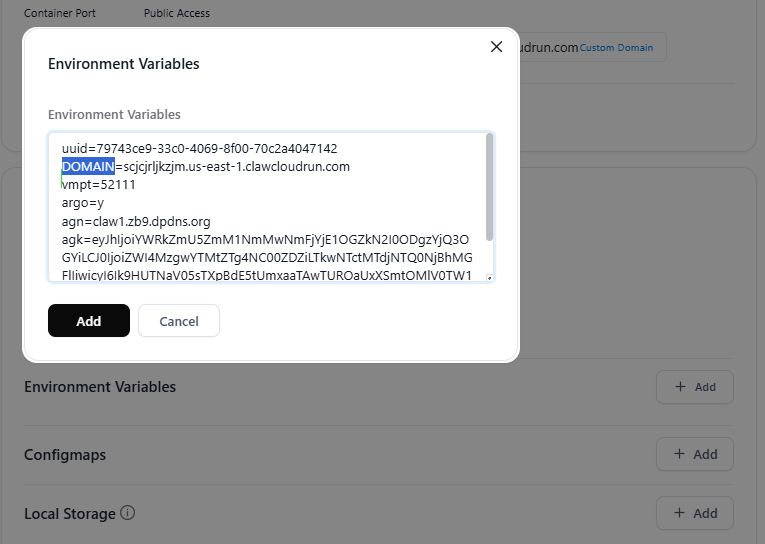The height and width of the screenshot is (544, 765).
Task: Click the Configmaps section heading
Action: (65, 455)
